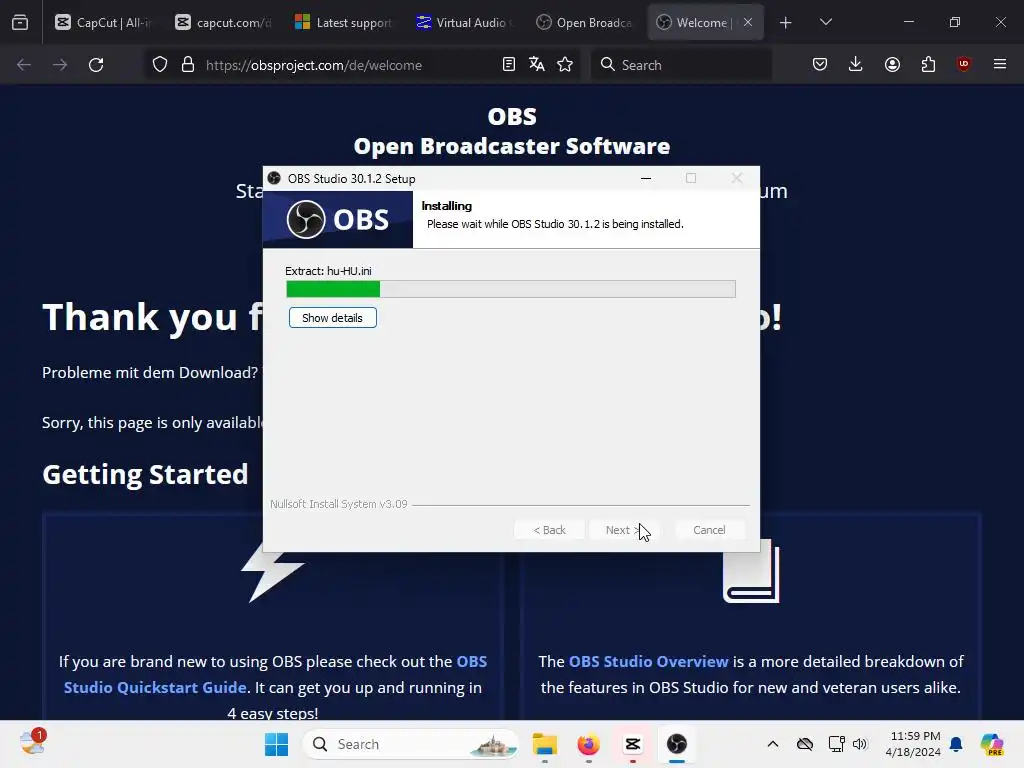
Task: Launch Copilot preview from taskbar
Action: coord(992,744)
